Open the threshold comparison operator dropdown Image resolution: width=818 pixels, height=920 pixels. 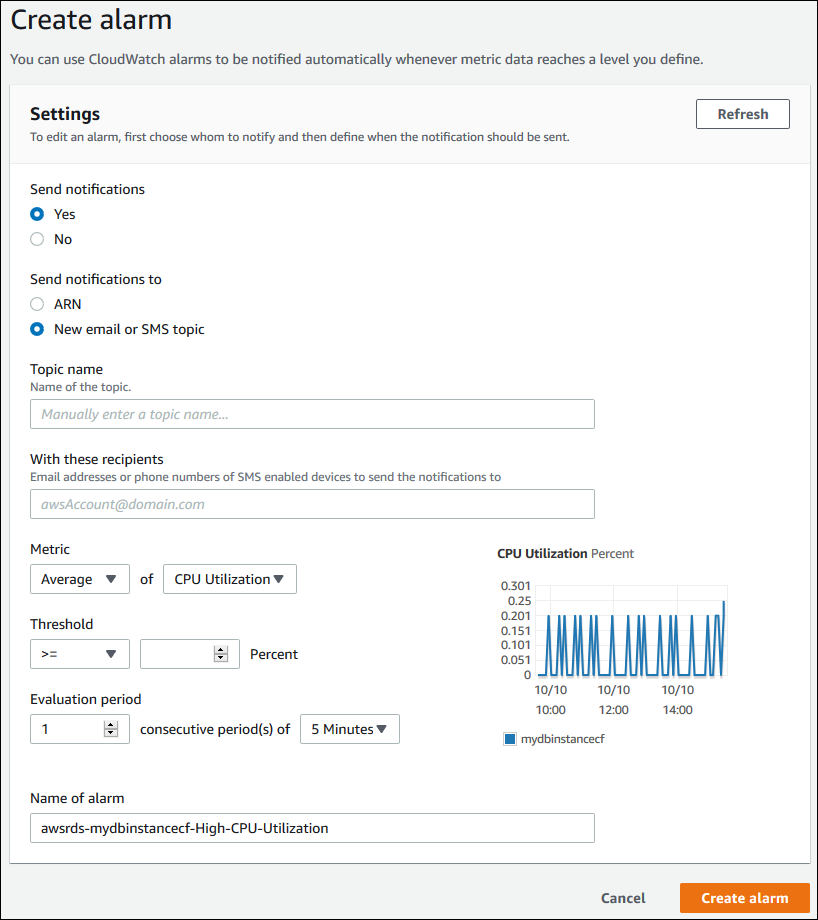click(x=79, y=654)
